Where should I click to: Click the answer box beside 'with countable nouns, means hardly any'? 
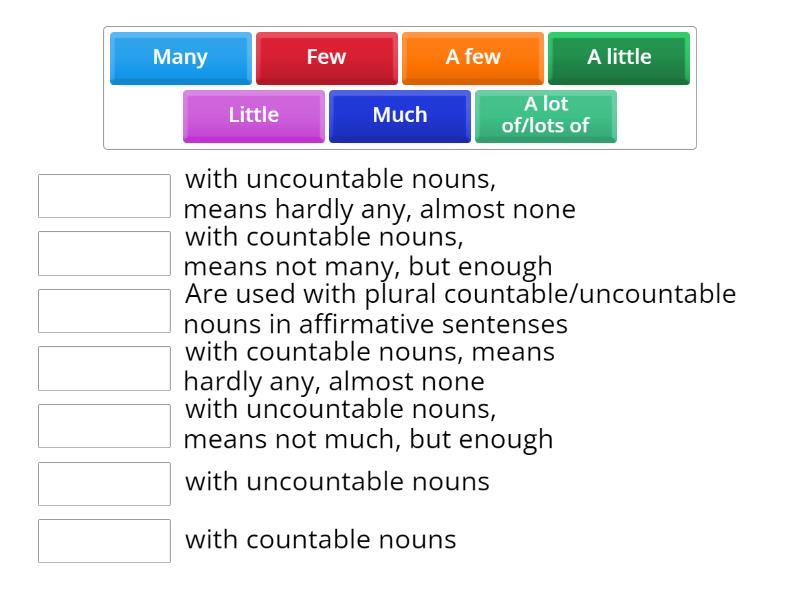click(x=104, y=368)
